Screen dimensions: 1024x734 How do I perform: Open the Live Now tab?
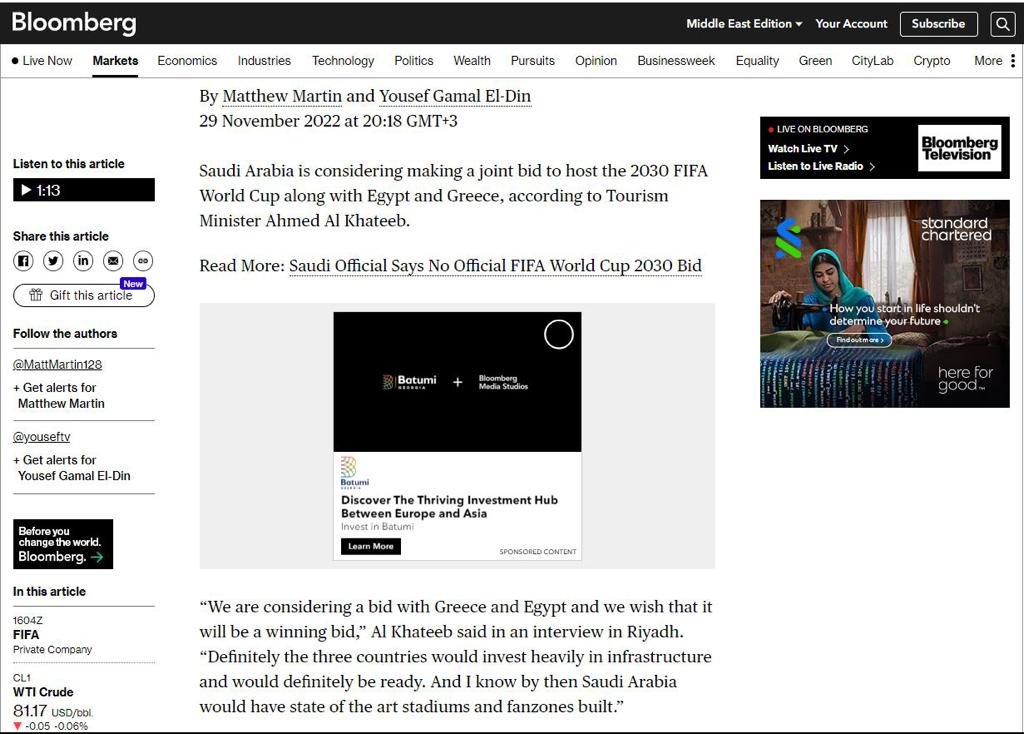click(42, 61)
